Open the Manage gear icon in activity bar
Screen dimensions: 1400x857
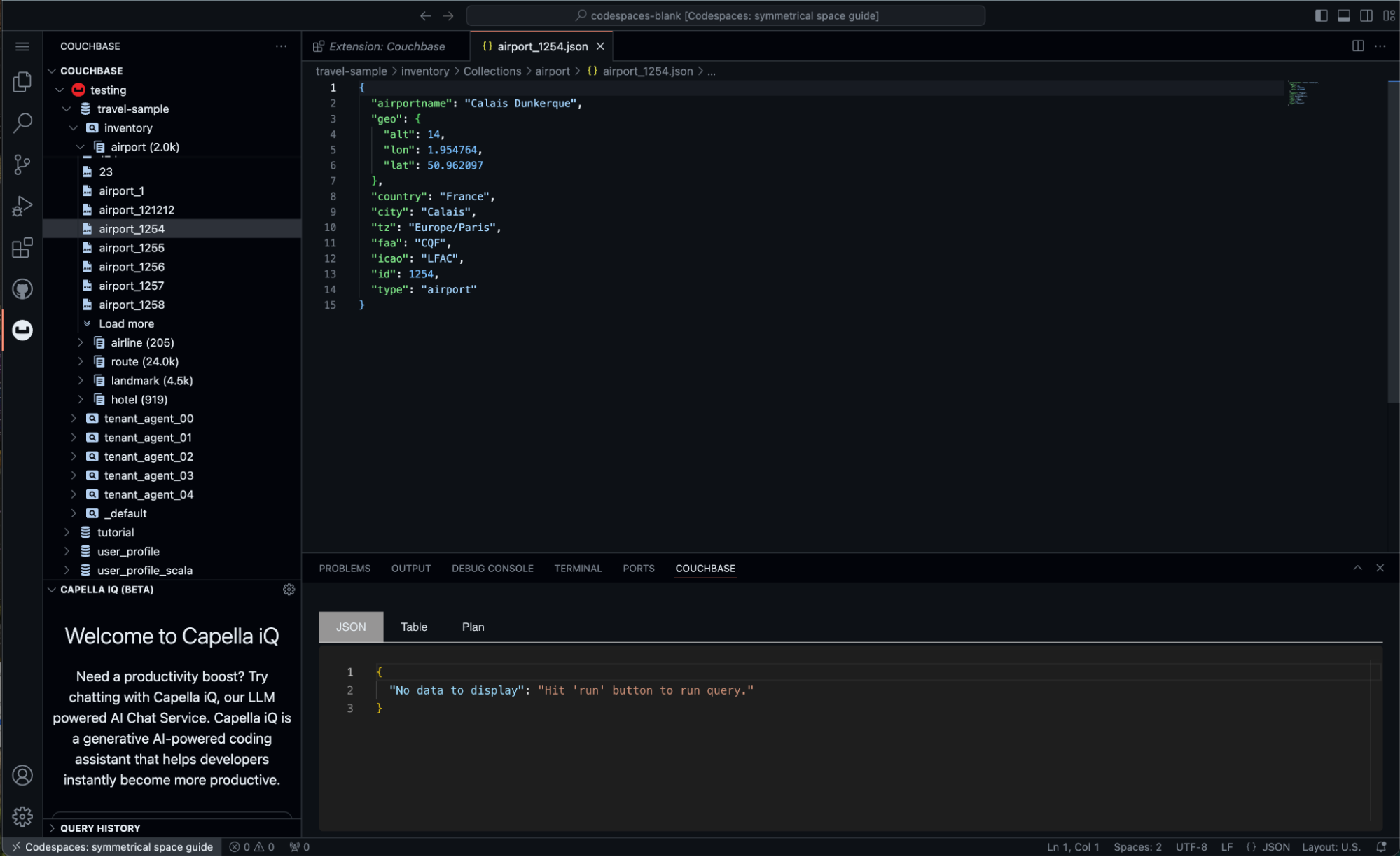tap(22, 816)
